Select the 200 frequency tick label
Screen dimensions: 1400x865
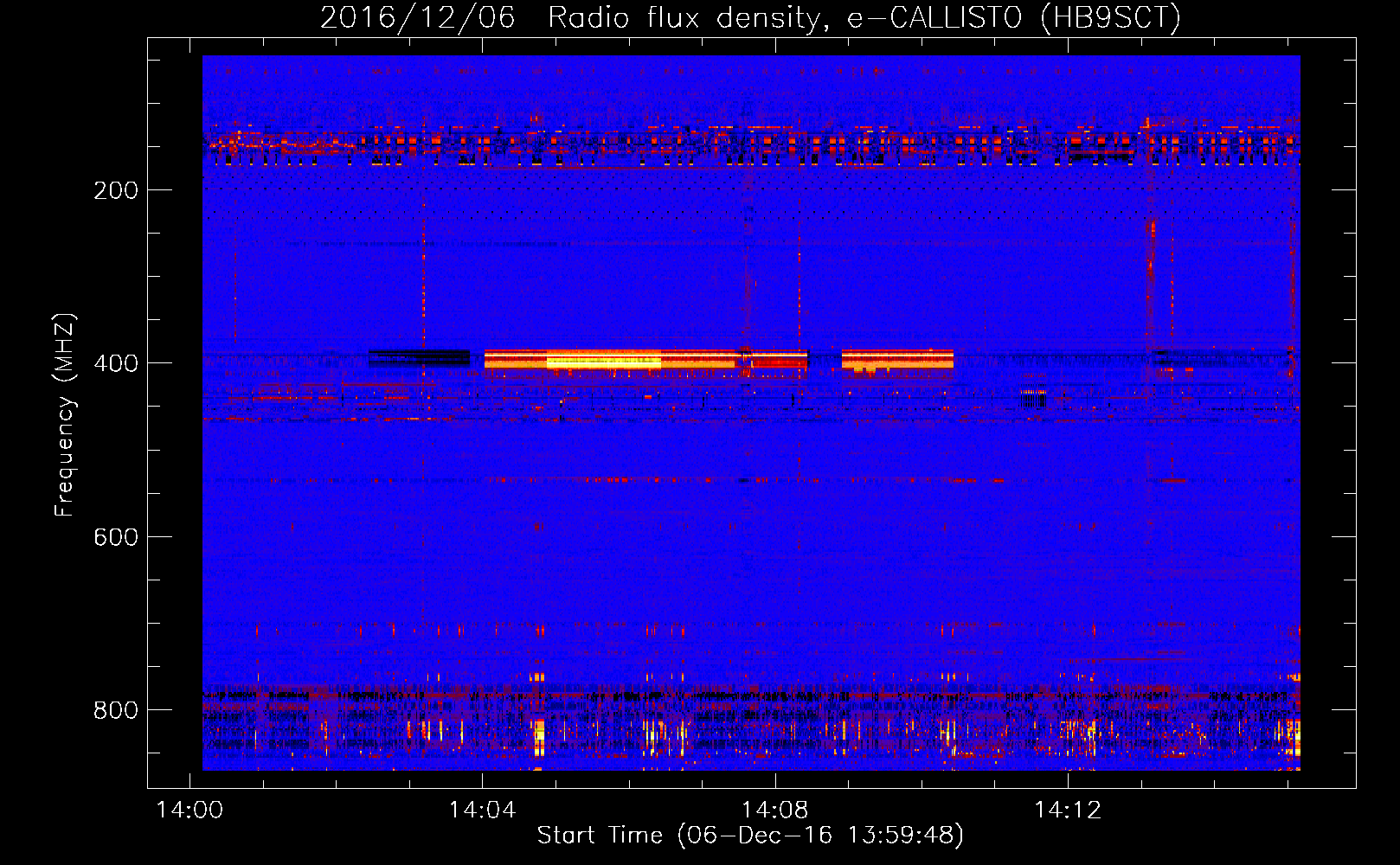116,190
